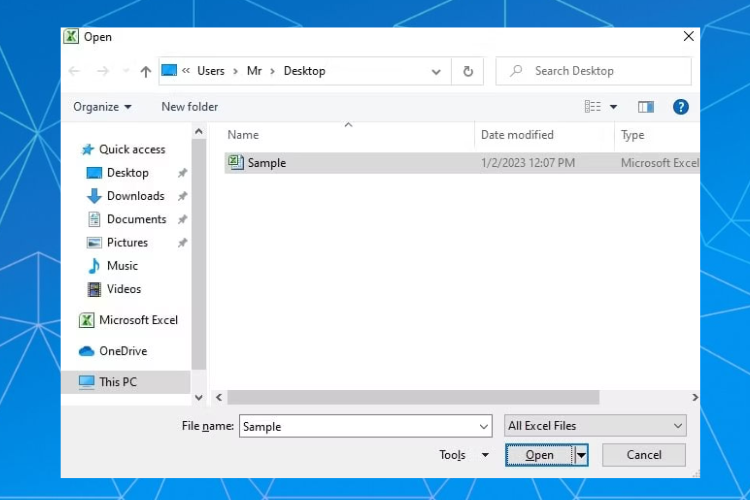This screenshot has height=500, width=750.
Task: Open Help with the question mark icon
Action: tap(680, 107)
